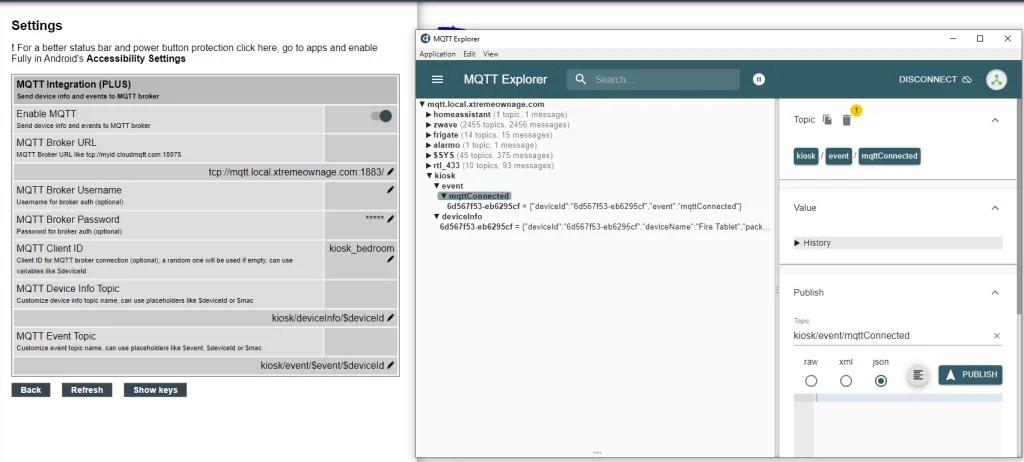Click the Back button in Settings
This screenshot has height=462, width=1024.
pos(31,390)
